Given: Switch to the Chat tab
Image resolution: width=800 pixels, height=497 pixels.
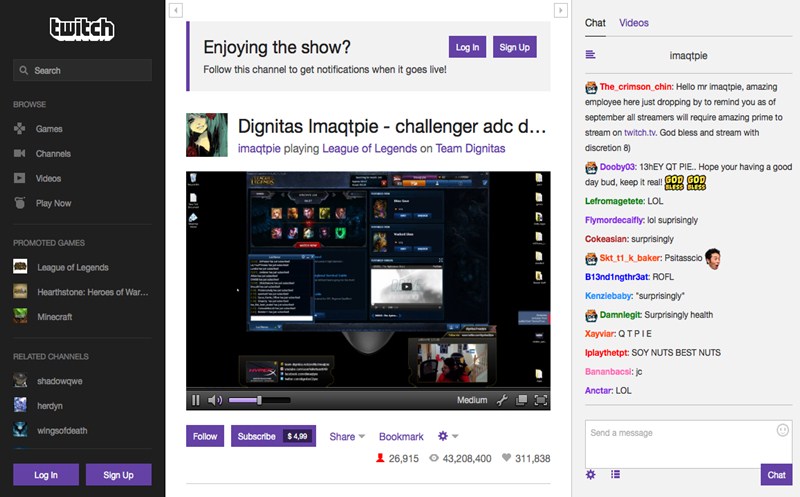Looking at the screenshot, I should pyautogui.click(x=595, y=23).
